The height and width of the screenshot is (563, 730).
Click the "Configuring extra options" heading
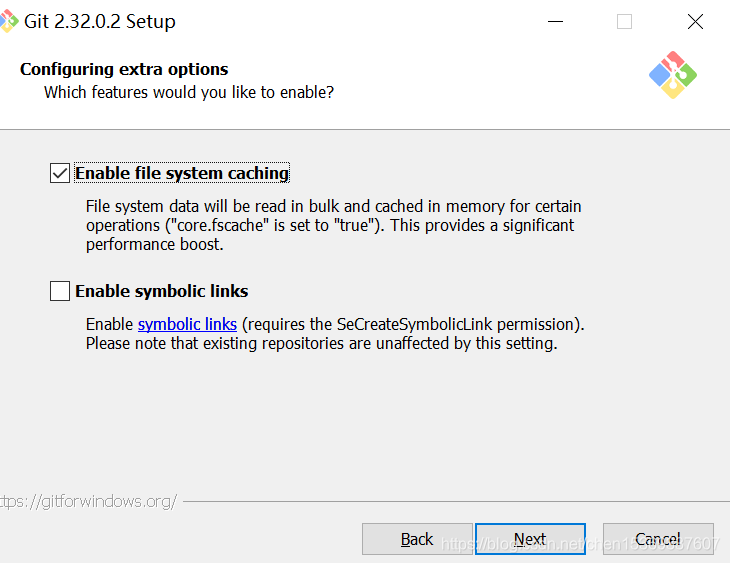[x=124, y=69]
